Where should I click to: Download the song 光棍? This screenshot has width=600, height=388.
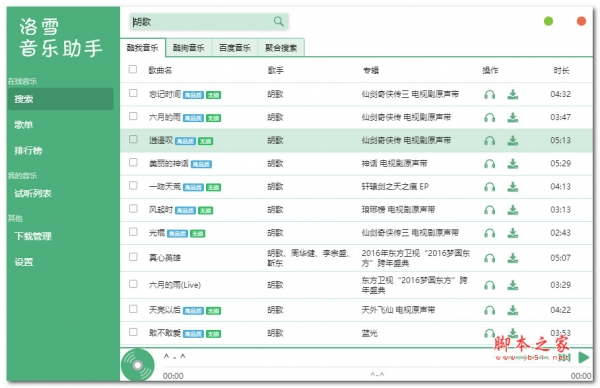513,233
